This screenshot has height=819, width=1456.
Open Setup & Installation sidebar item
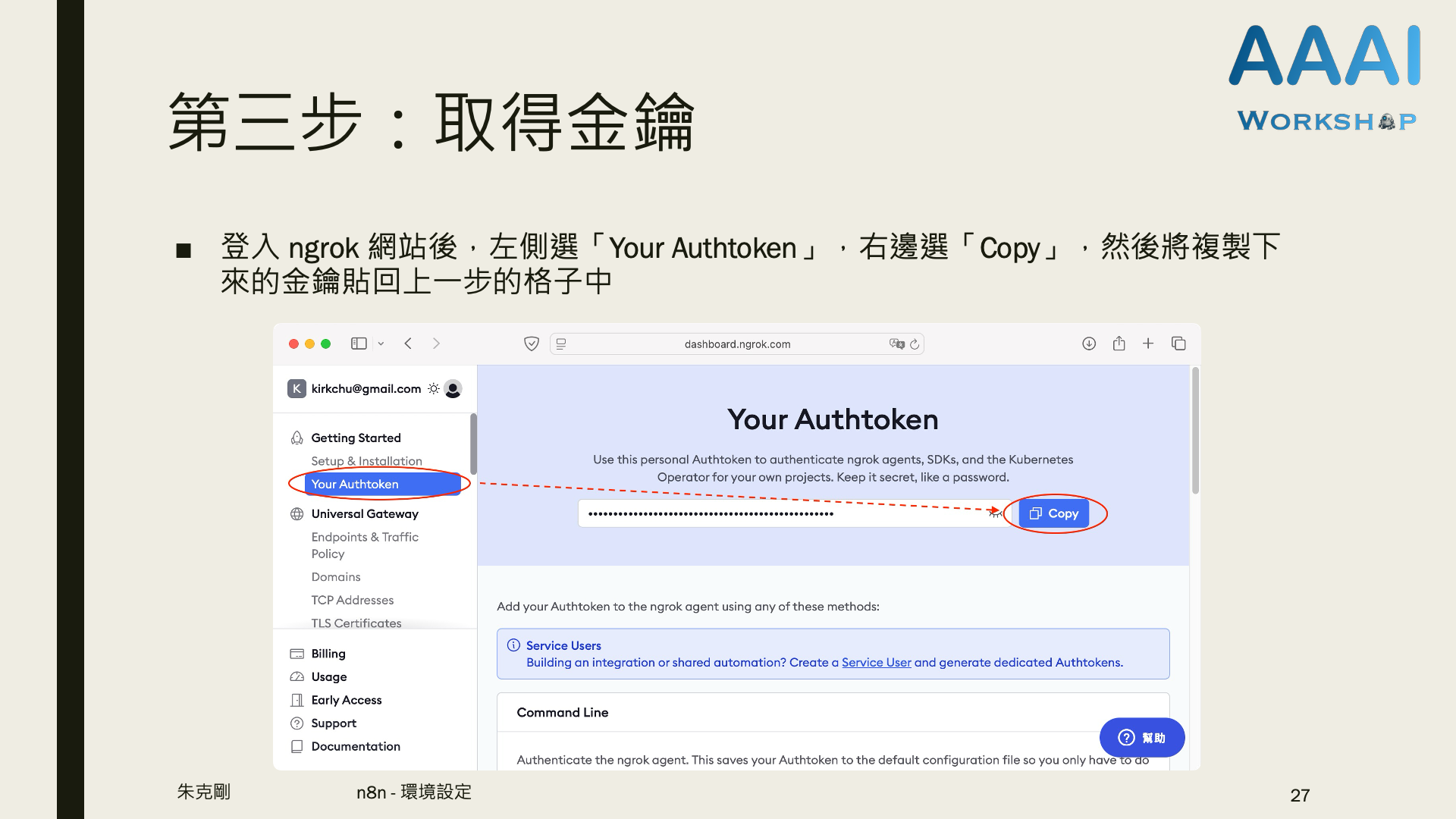(x=366, y=461)
